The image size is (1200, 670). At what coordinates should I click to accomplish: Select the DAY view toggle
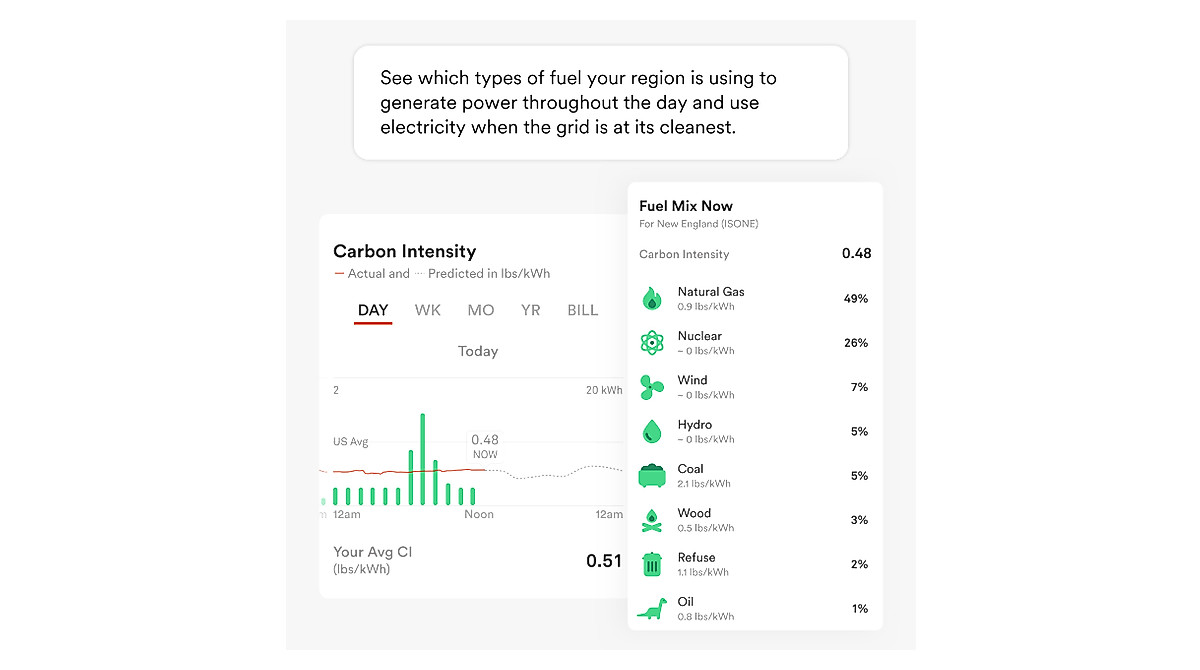[x=373, y=310]
